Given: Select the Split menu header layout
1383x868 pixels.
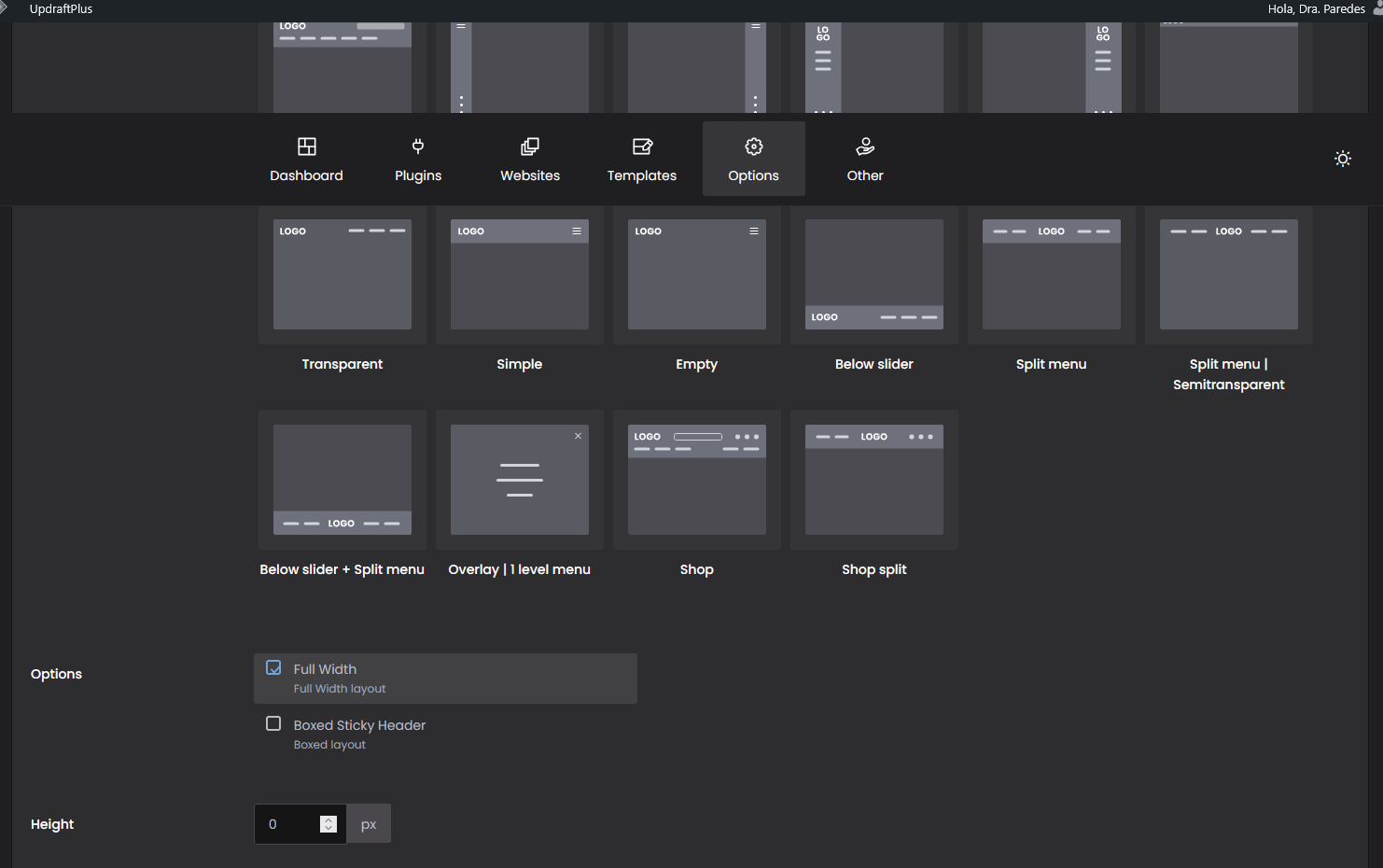Looking at the screenshot, I should coord(1052,275).
